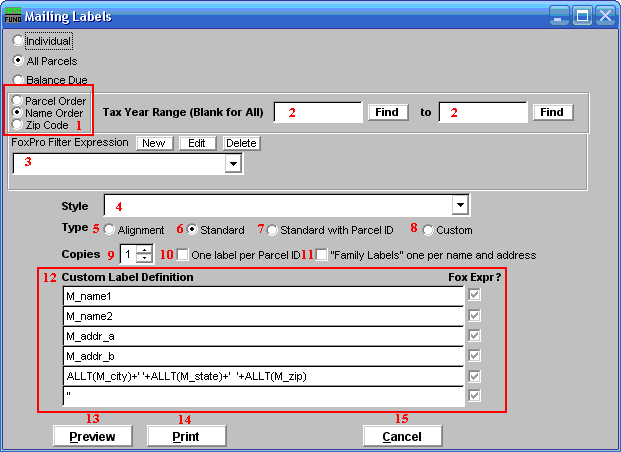Enable One label per Parcel ID

pyautogui.click(x=182, y=255)
